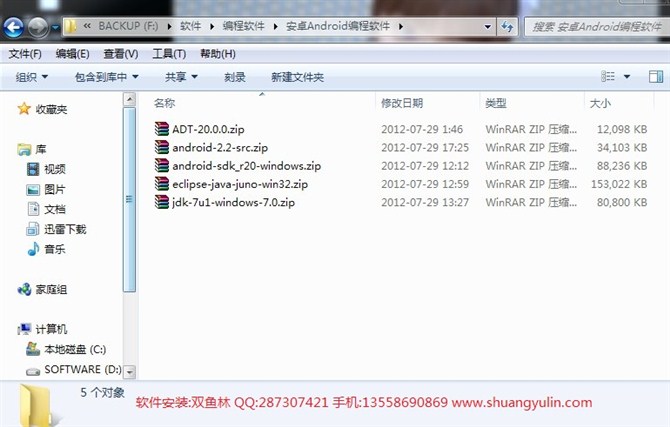Open the 文件(F) menu
The height and width of the screenshot is (427, 670).
(25, 54)
